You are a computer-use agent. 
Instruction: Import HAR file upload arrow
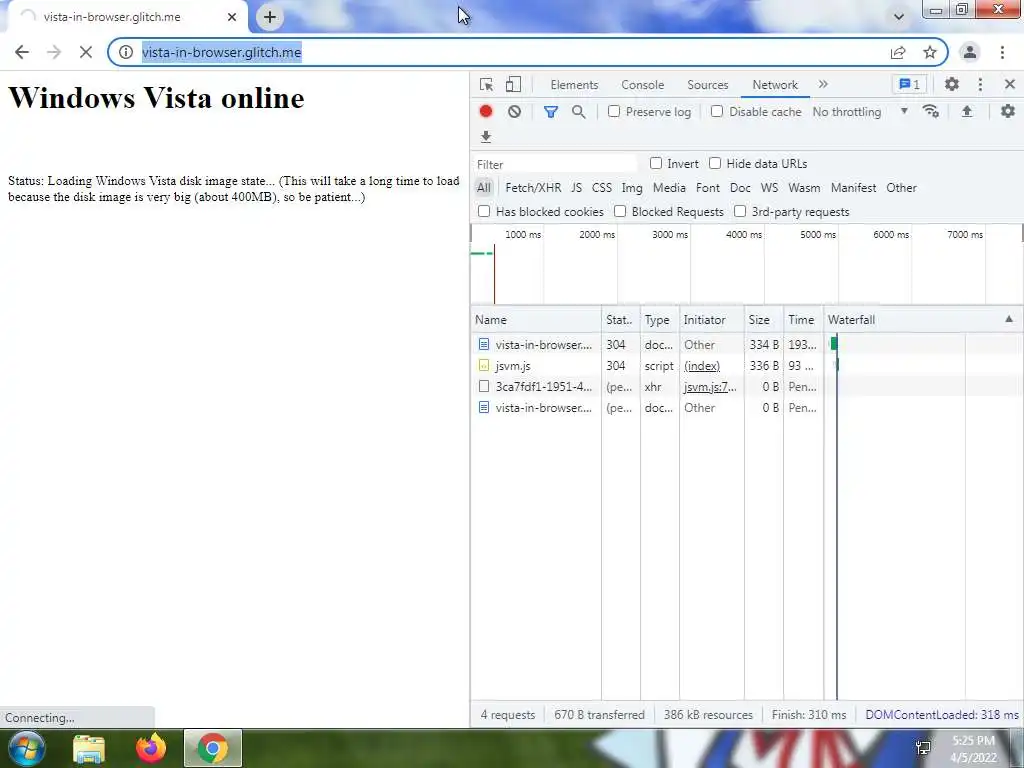pyautogui.click(x=967, y=112)
